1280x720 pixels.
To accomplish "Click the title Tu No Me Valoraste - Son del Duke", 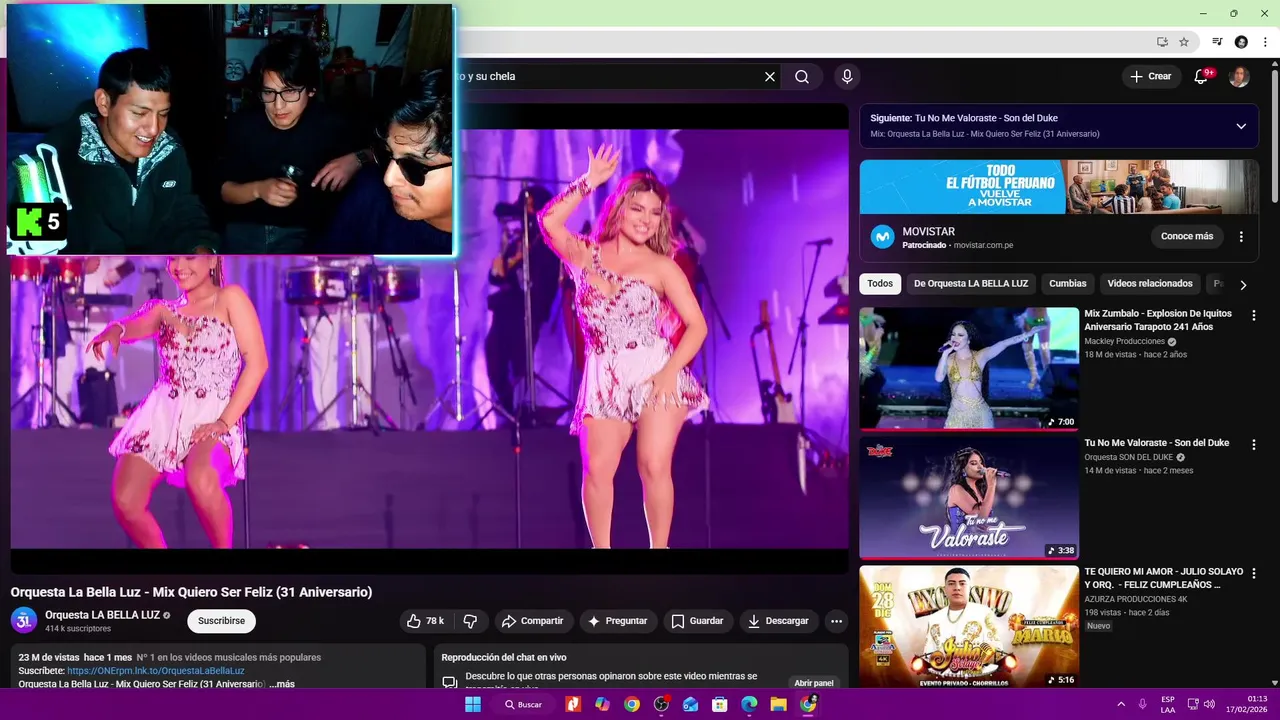I will point(1157,443).
